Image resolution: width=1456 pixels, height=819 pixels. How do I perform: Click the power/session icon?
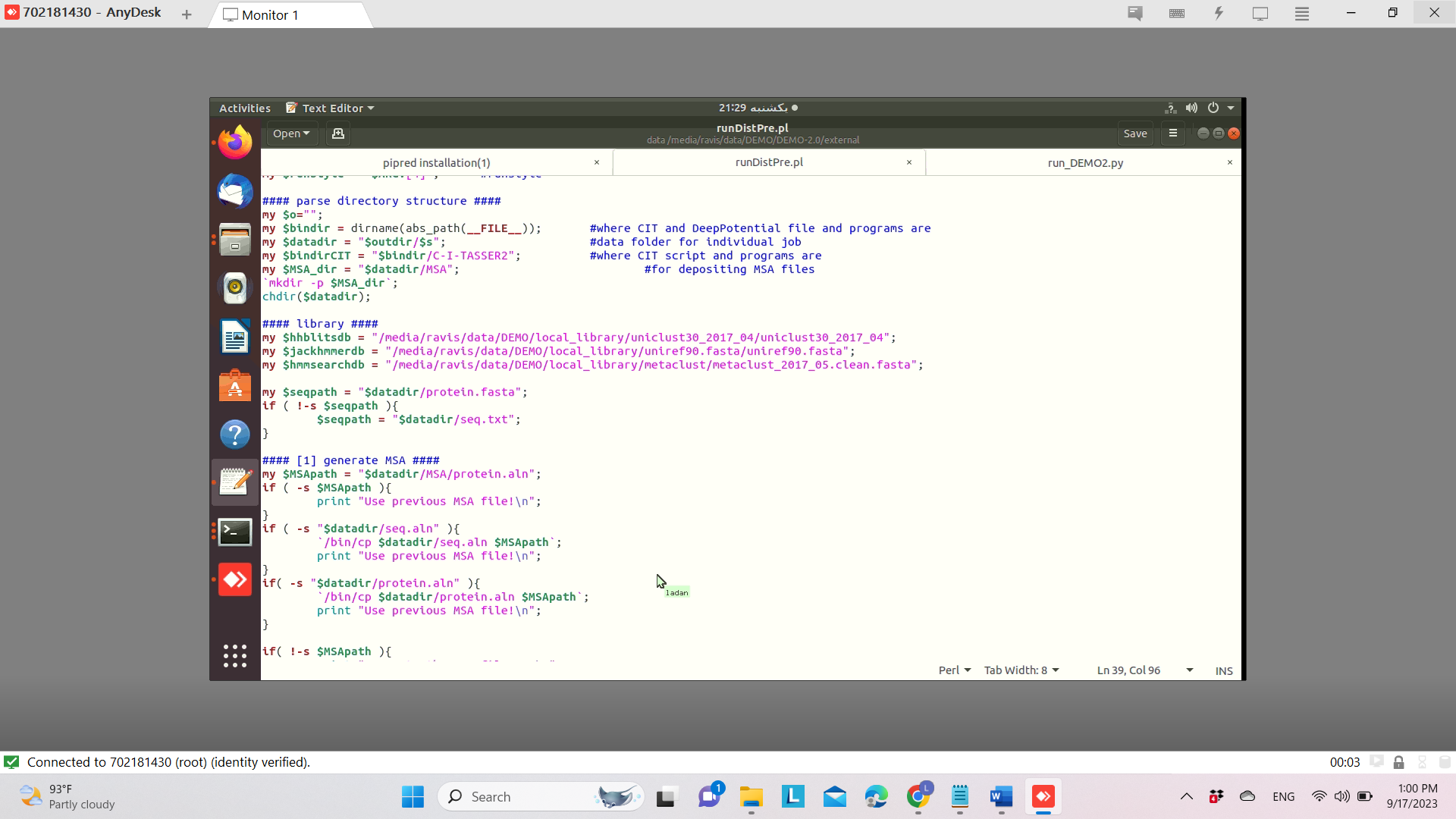click(x=1214, y=108)
